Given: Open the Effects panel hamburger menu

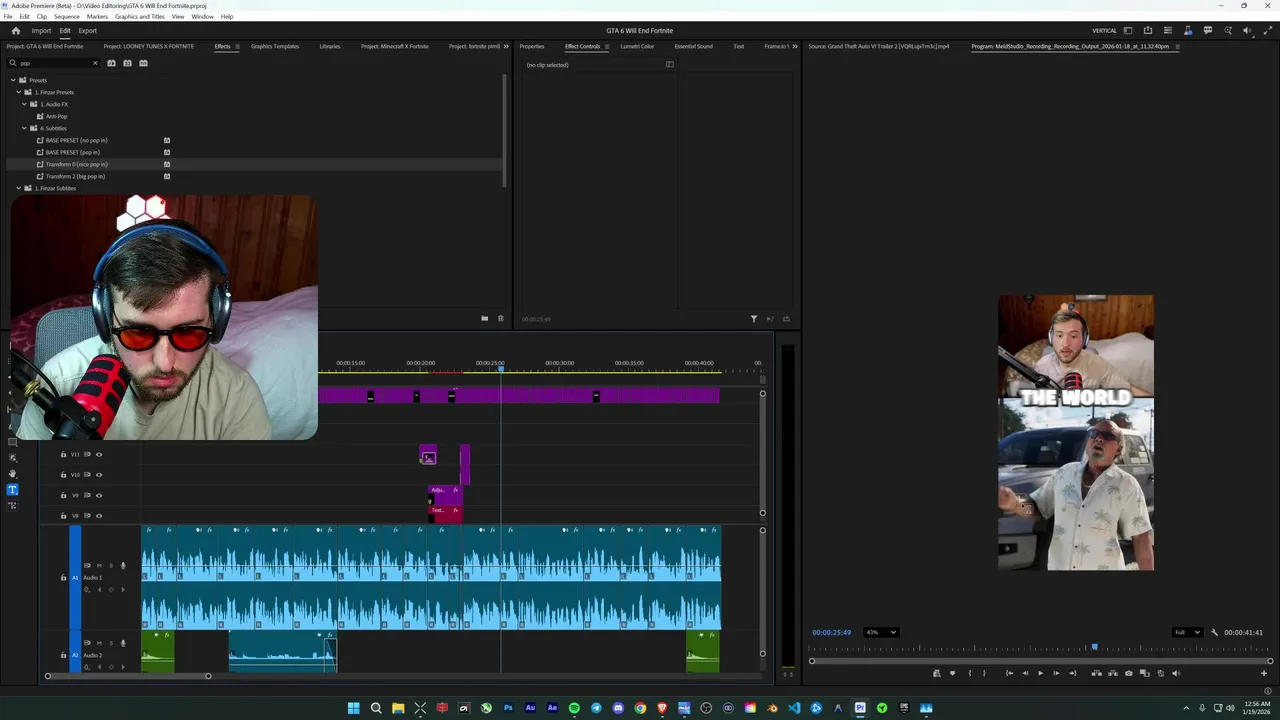Looking at the screenshot, I should [x=237, y=46].
